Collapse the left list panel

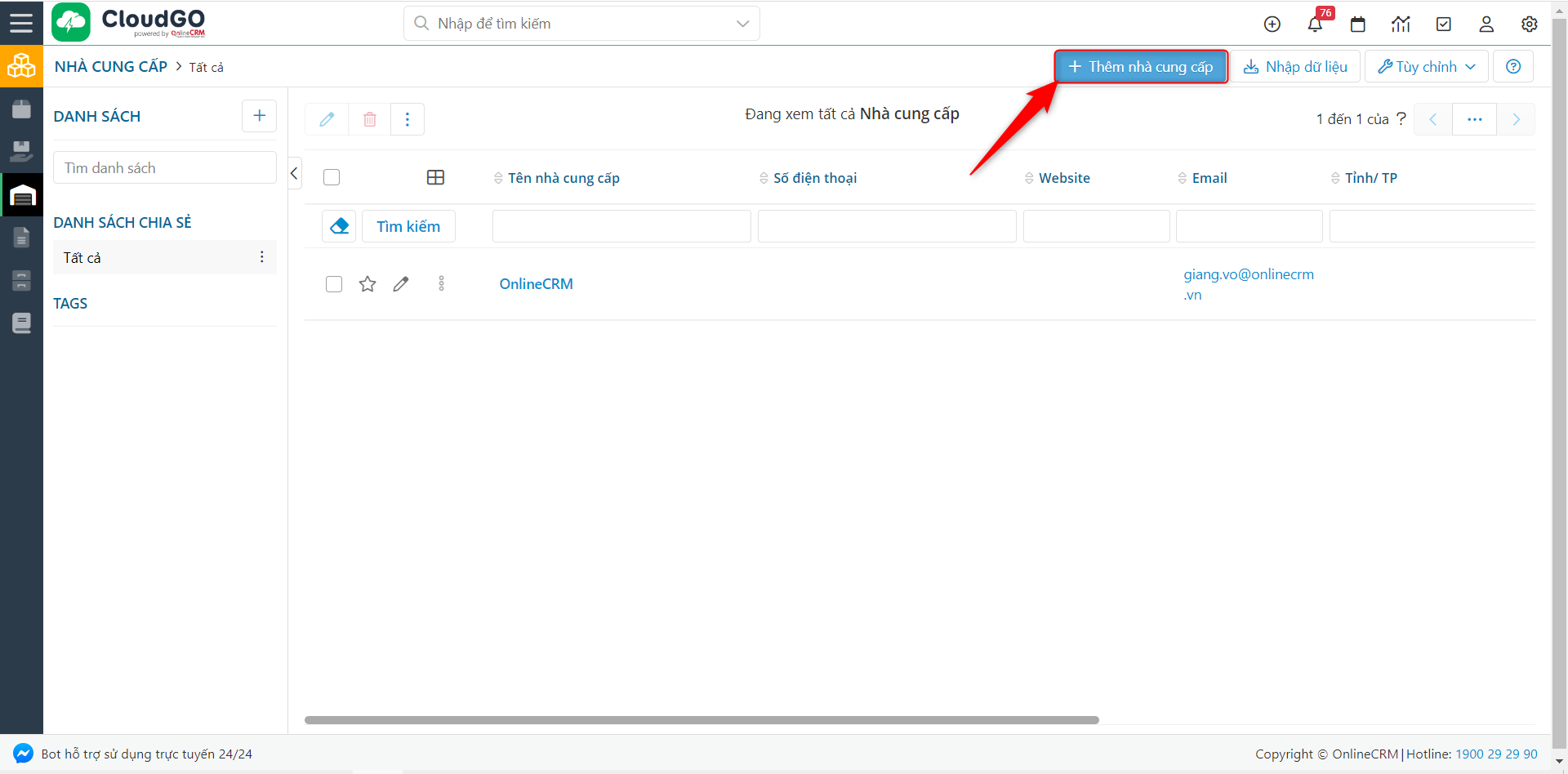coord(295,173)
